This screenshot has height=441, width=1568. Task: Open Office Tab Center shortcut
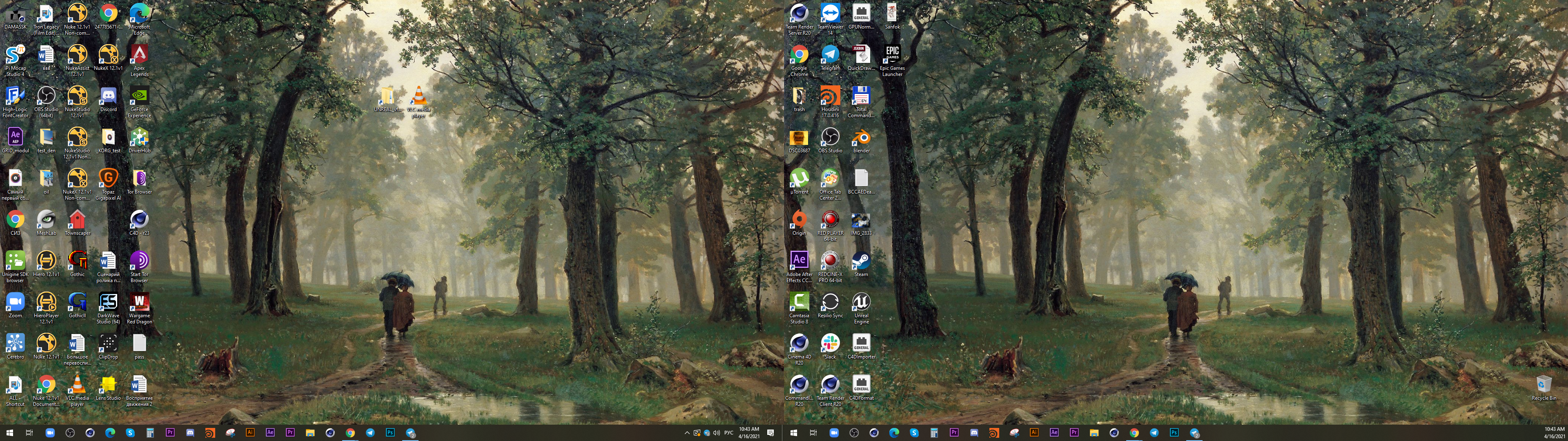(830, 184)
